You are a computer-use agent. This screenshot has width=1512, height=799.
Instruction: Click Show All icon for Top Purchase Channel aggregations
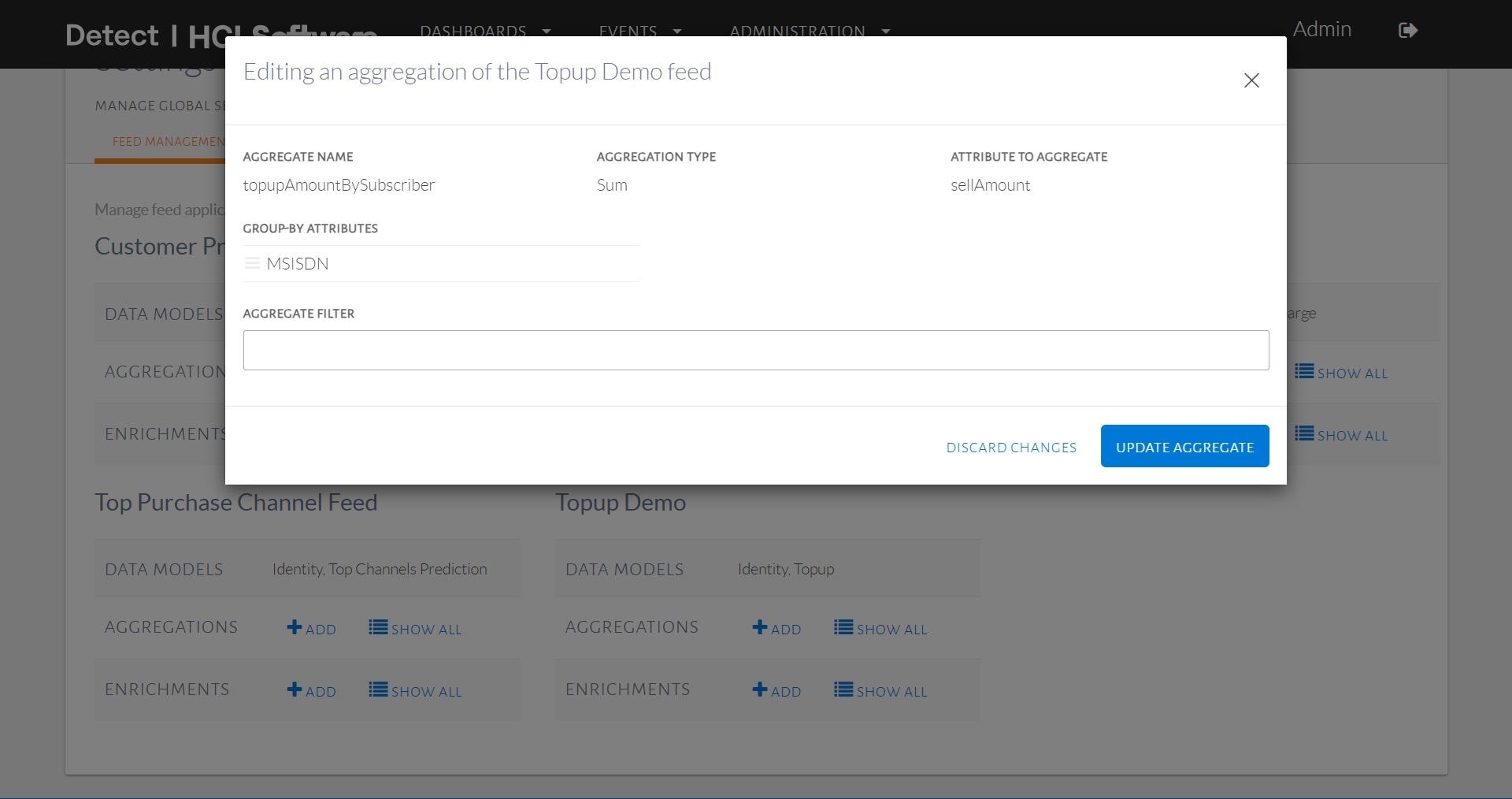pos(378,627)
